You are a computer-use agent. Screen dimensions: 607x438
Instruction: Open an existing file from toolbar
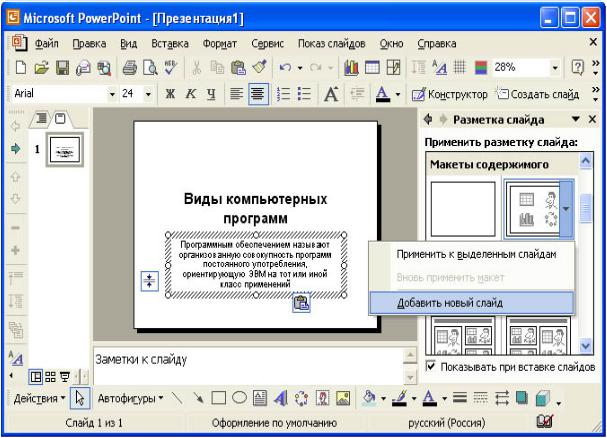pos(41,68)
